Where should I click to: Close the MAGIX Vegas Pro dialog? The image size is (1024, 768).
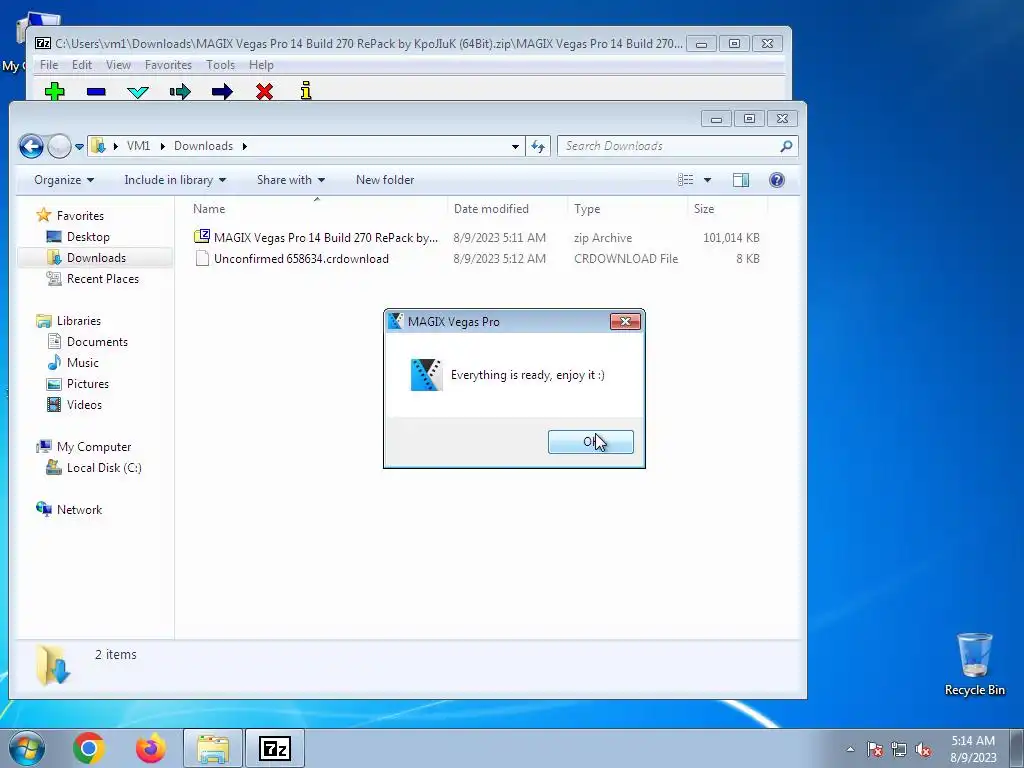point(625,321)
